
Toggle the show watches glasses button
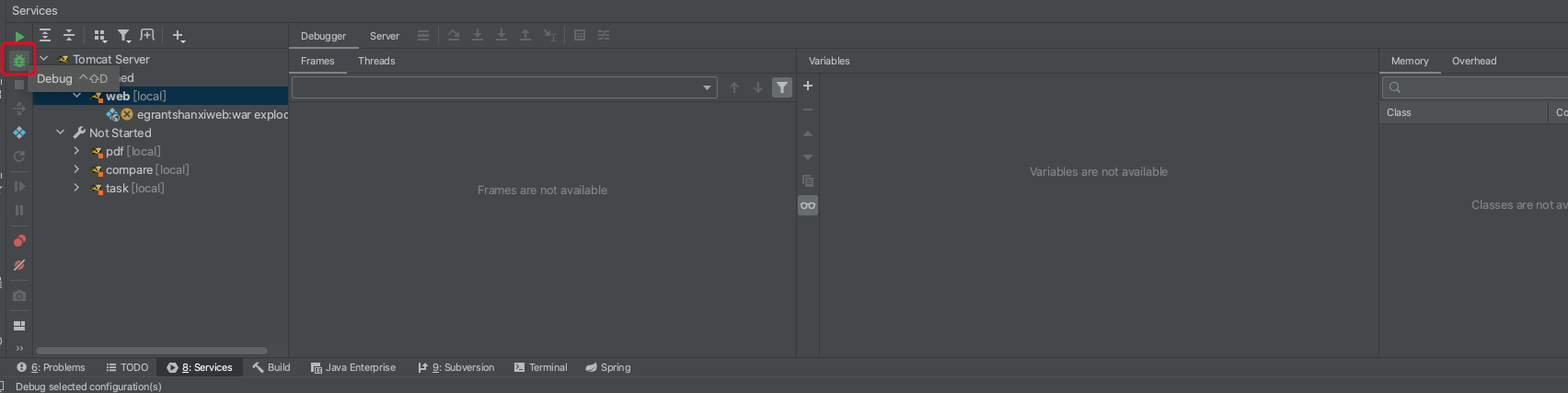click(808, 205)
